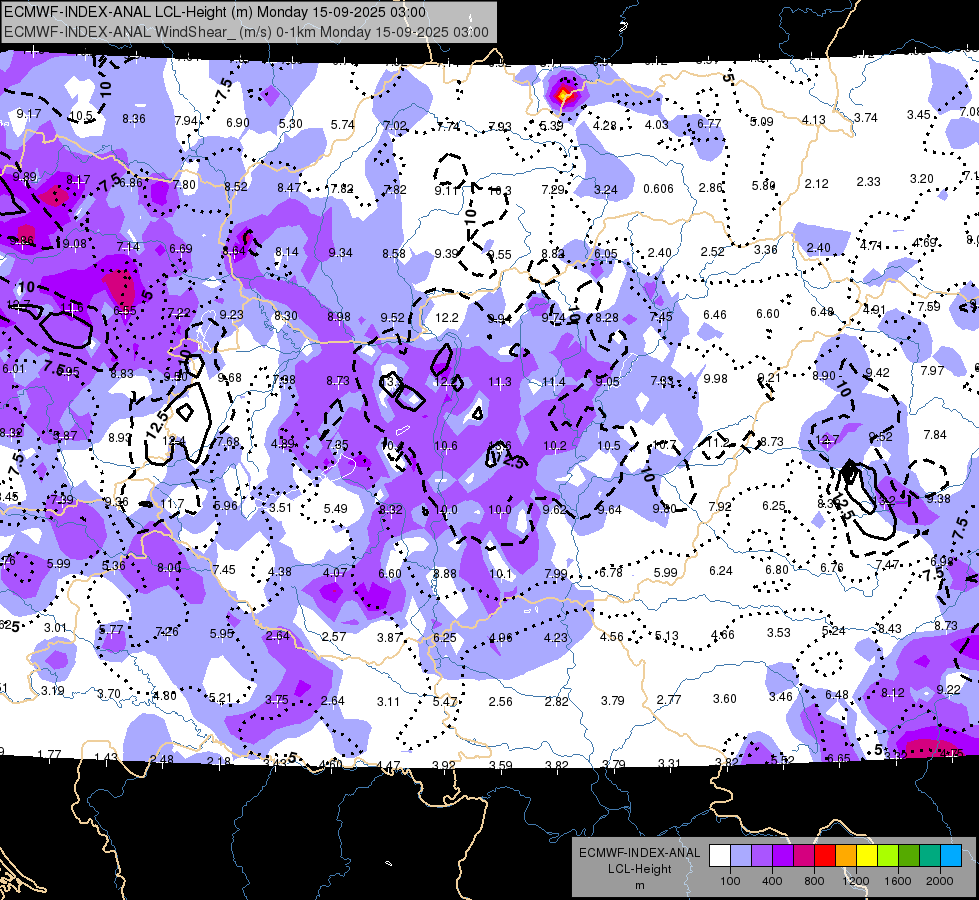Click the wind shear value '5.49'
979x900 pixels.
point(335,508)
